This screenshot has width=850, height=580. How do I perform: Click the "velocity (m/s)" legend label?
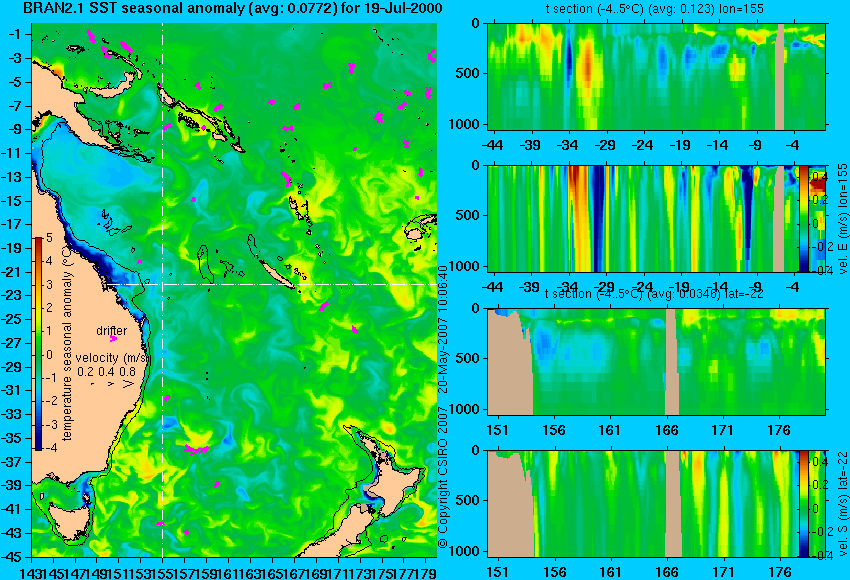[112, 358]
